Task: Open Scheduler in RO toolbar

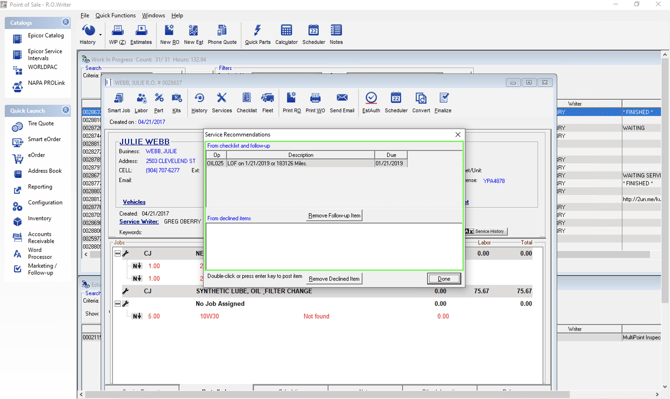Action: 396,103
